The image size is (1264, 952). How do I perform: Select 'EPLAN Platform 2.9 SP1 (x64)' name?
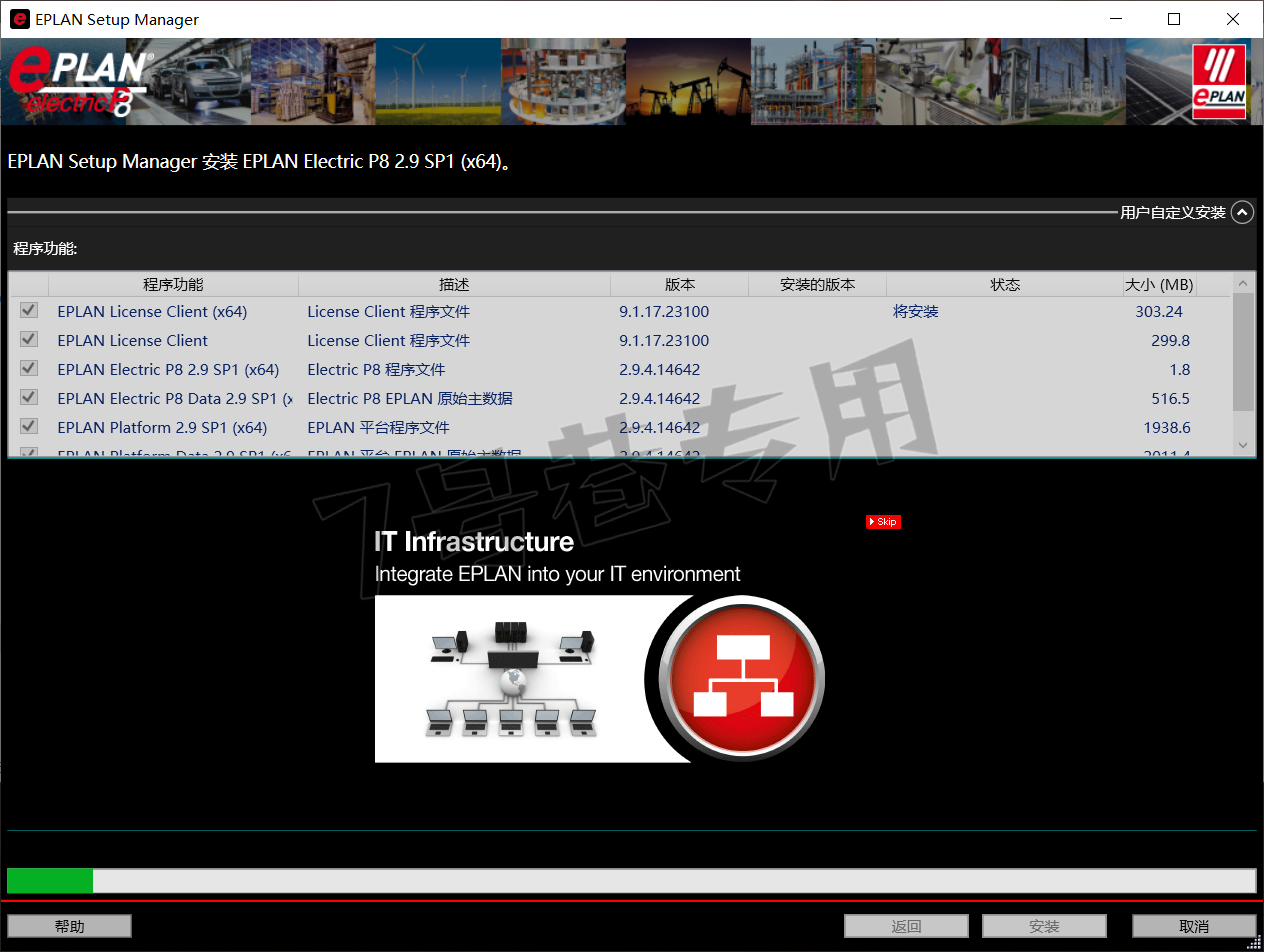click(x=162, y=427)
